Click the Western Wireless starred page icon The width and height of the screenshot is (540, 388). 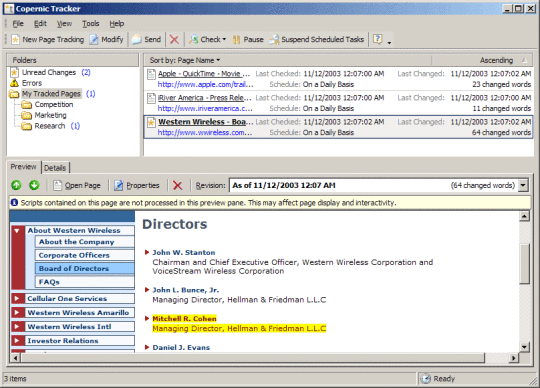151,122
